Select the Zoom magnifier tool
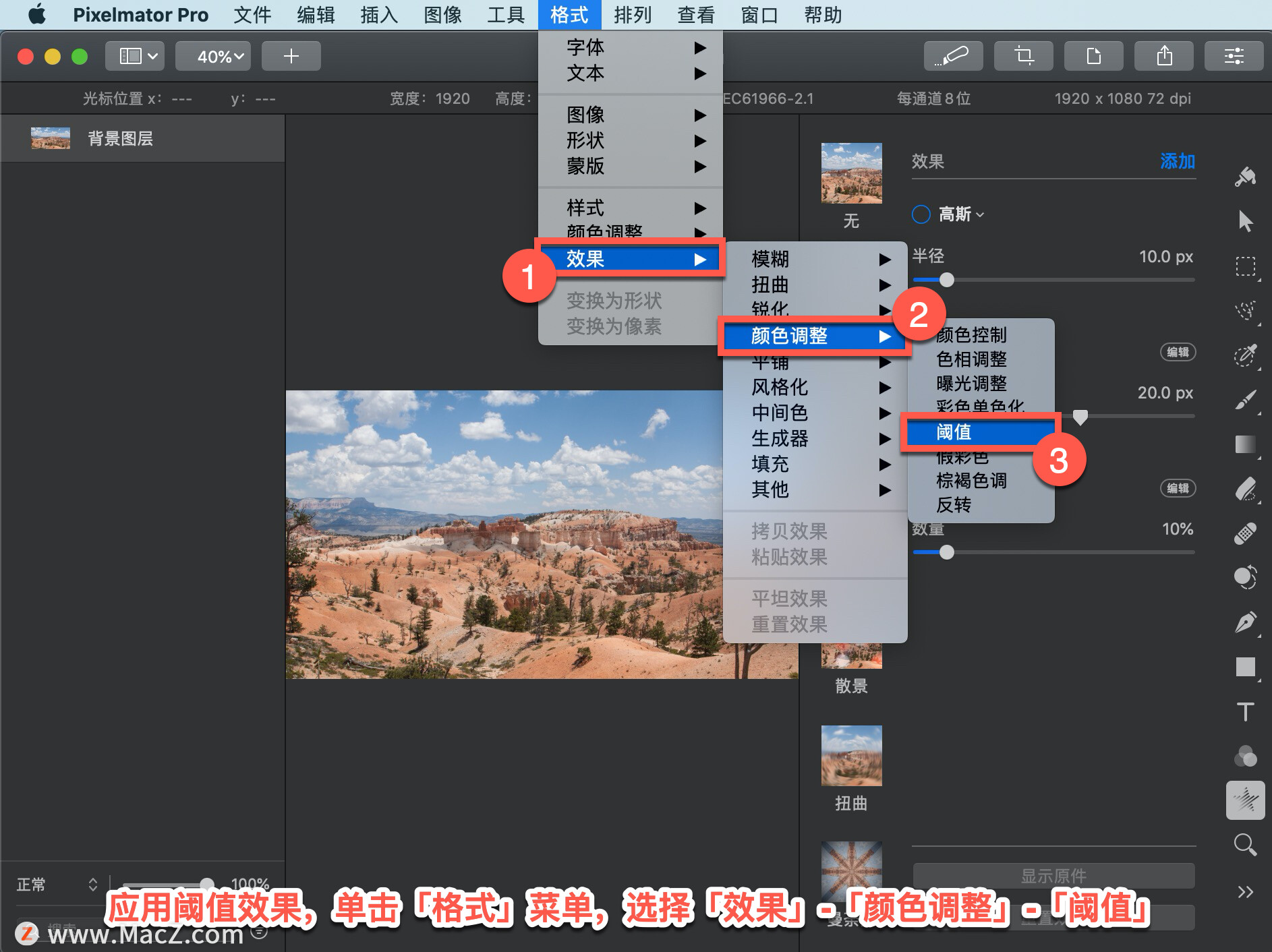The width and height of the screenshot is (1272, 952). point(1245,845)
